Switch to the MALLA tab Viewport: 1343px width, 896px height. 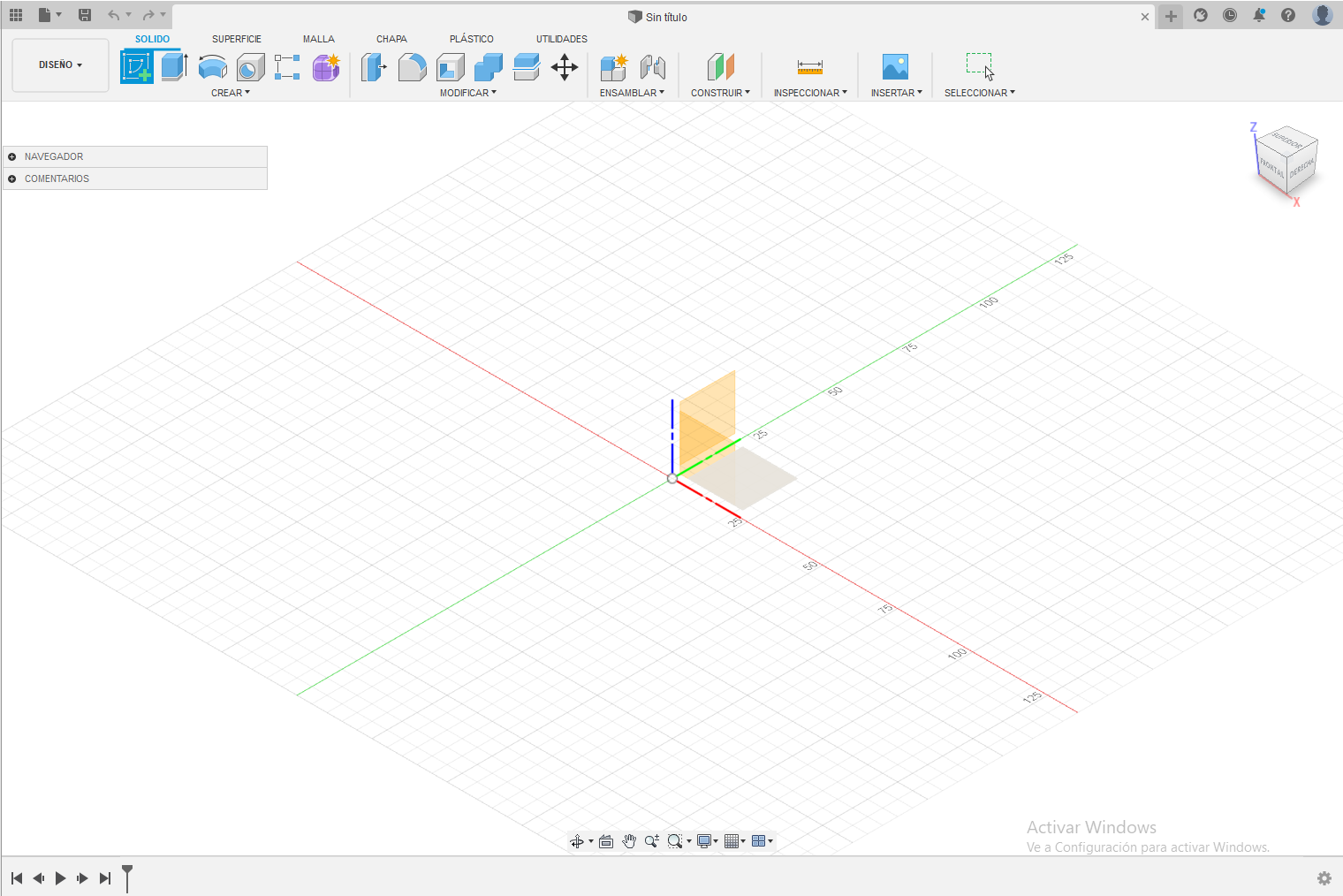point(319,39)
